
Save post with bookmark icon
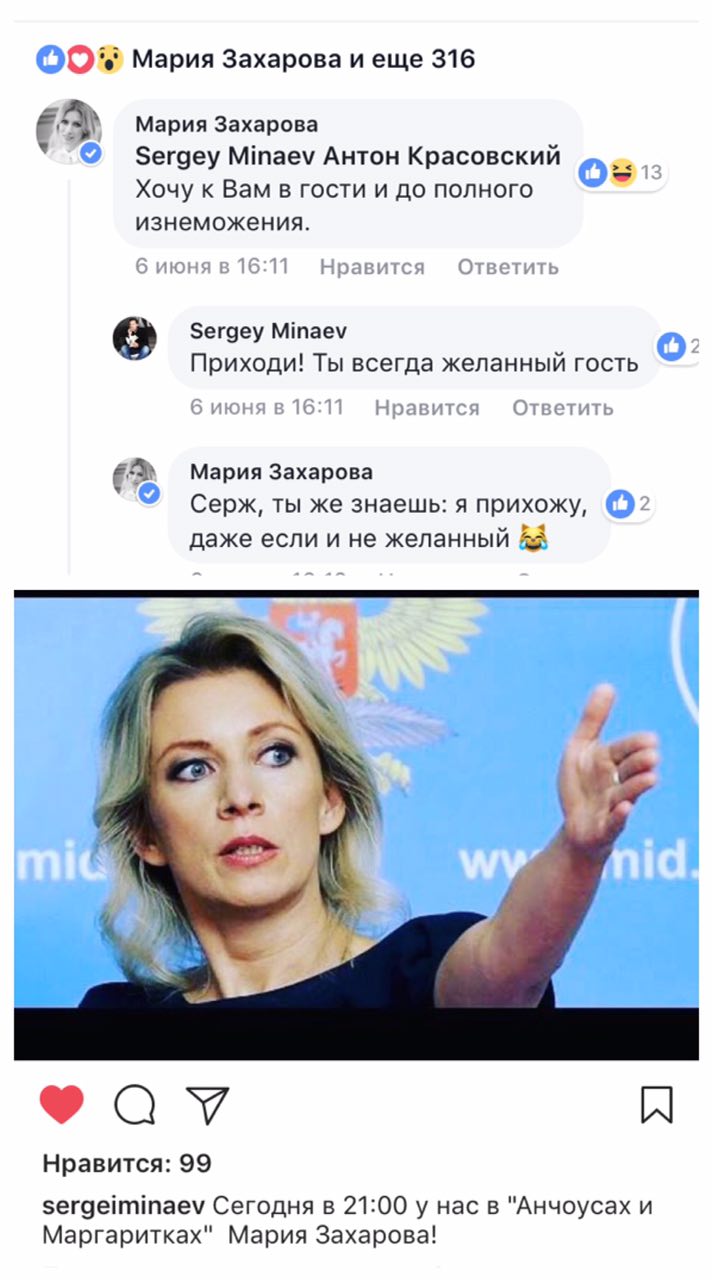click(x=657, y=1105)
